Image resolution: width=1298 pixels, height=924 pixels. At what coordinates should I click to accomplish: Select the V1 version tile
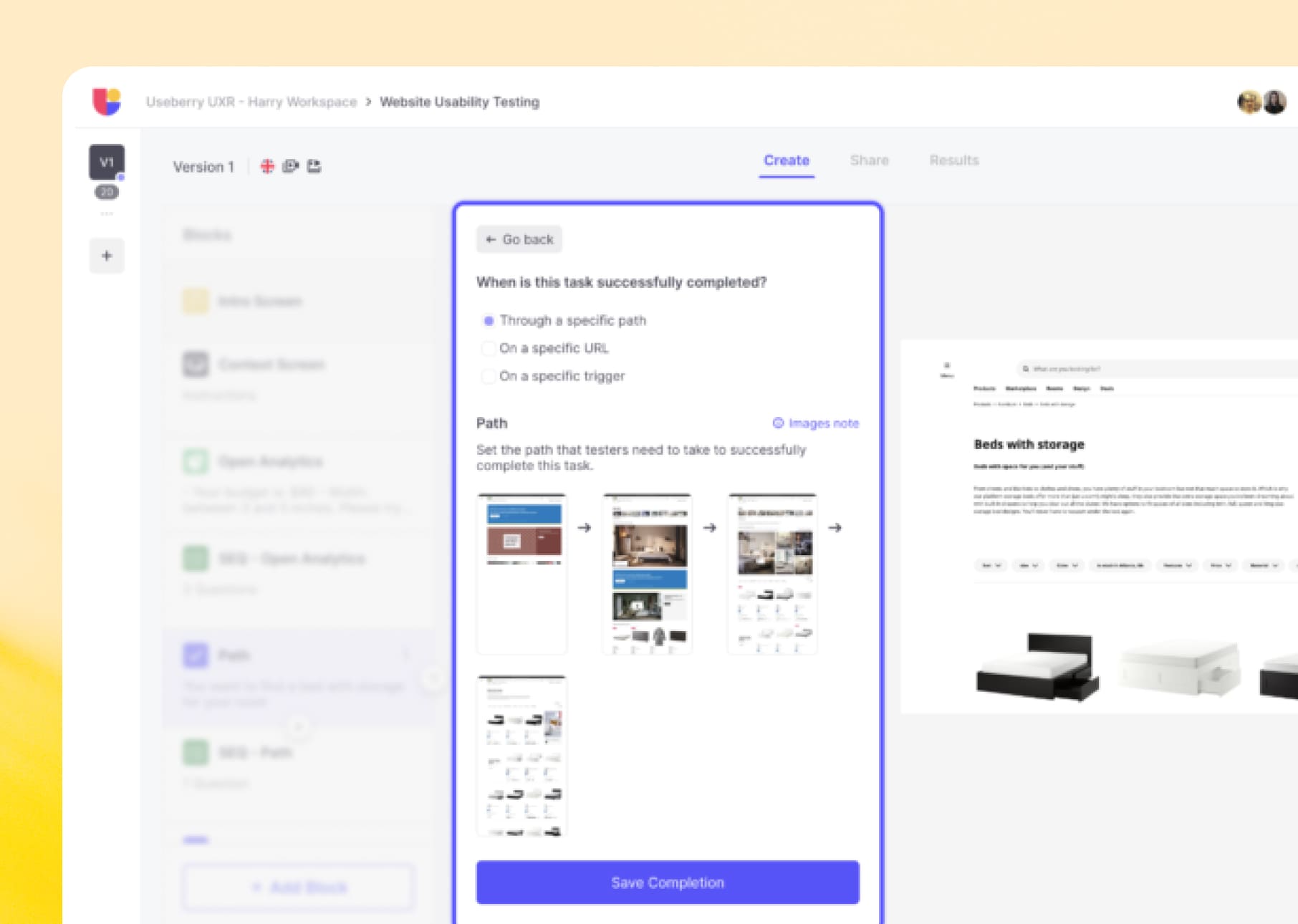coord(107,162)
